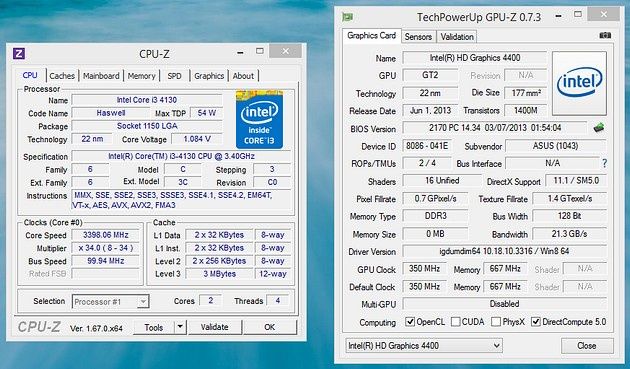
Task: Click the Bandwidth value 21.3 GB/s
Action: pos(569,234)
